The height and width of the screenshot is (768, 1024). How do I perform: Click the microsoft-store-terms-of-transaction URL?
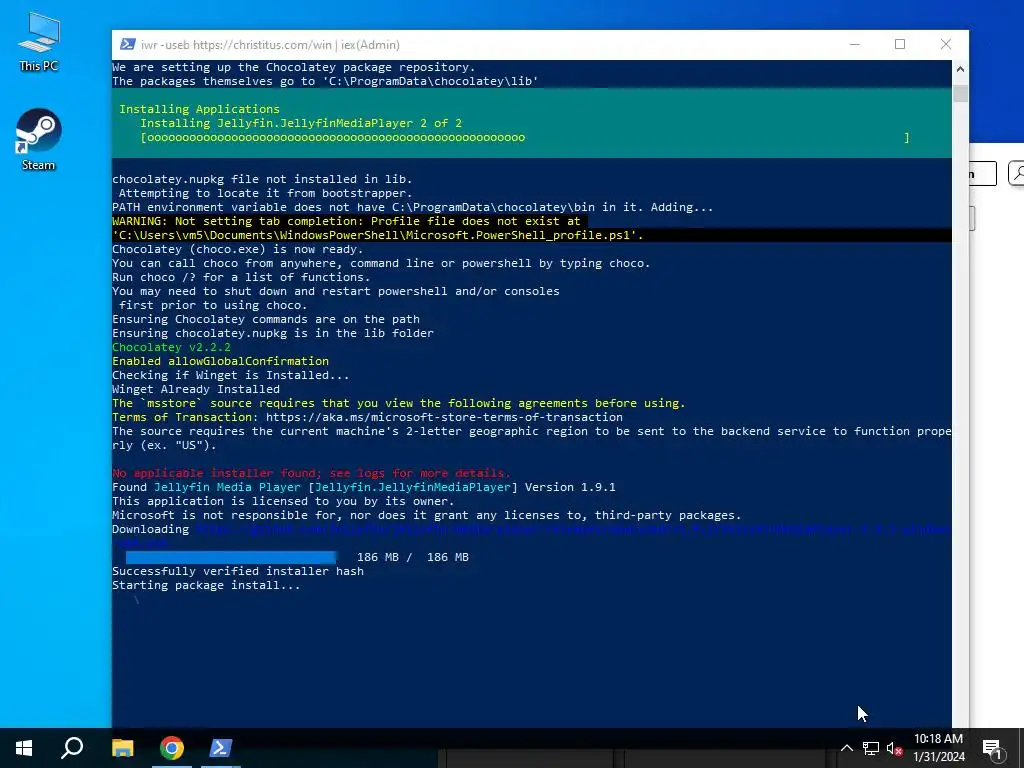444,417
